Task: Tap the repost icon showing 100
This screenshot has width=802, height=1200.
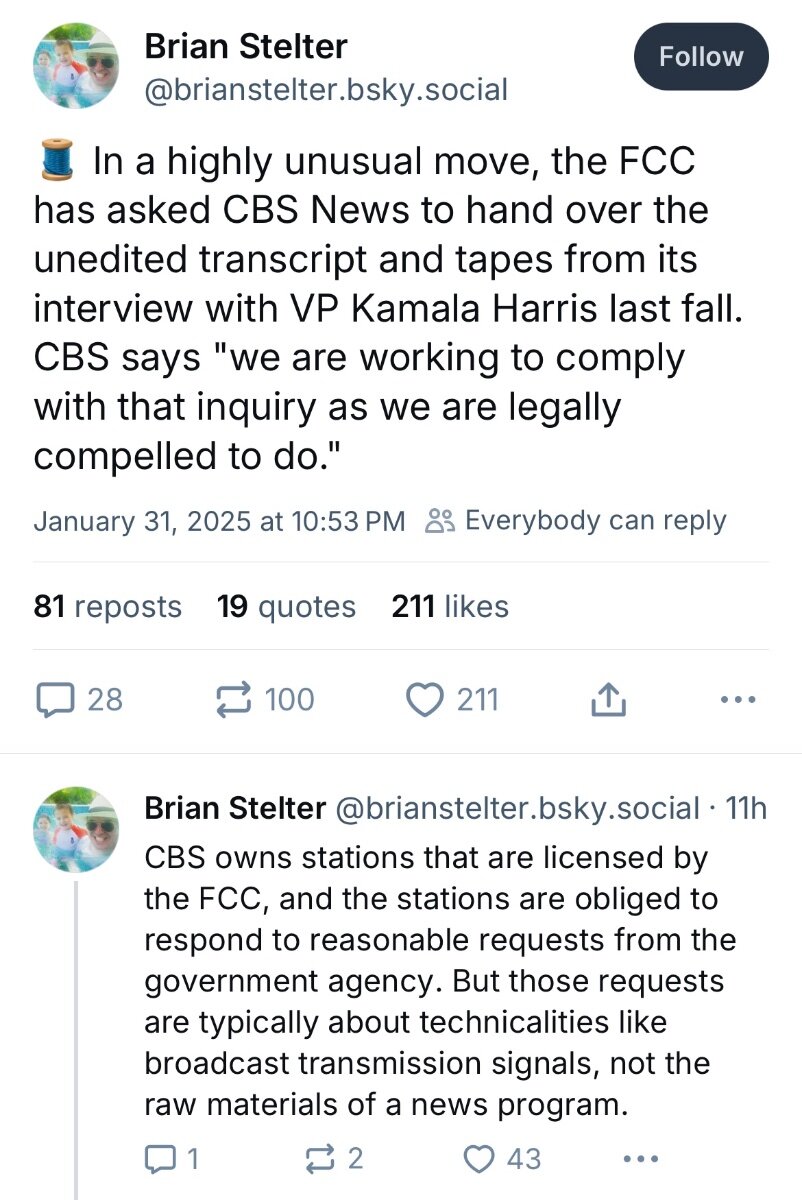Action: coord(265,700)
